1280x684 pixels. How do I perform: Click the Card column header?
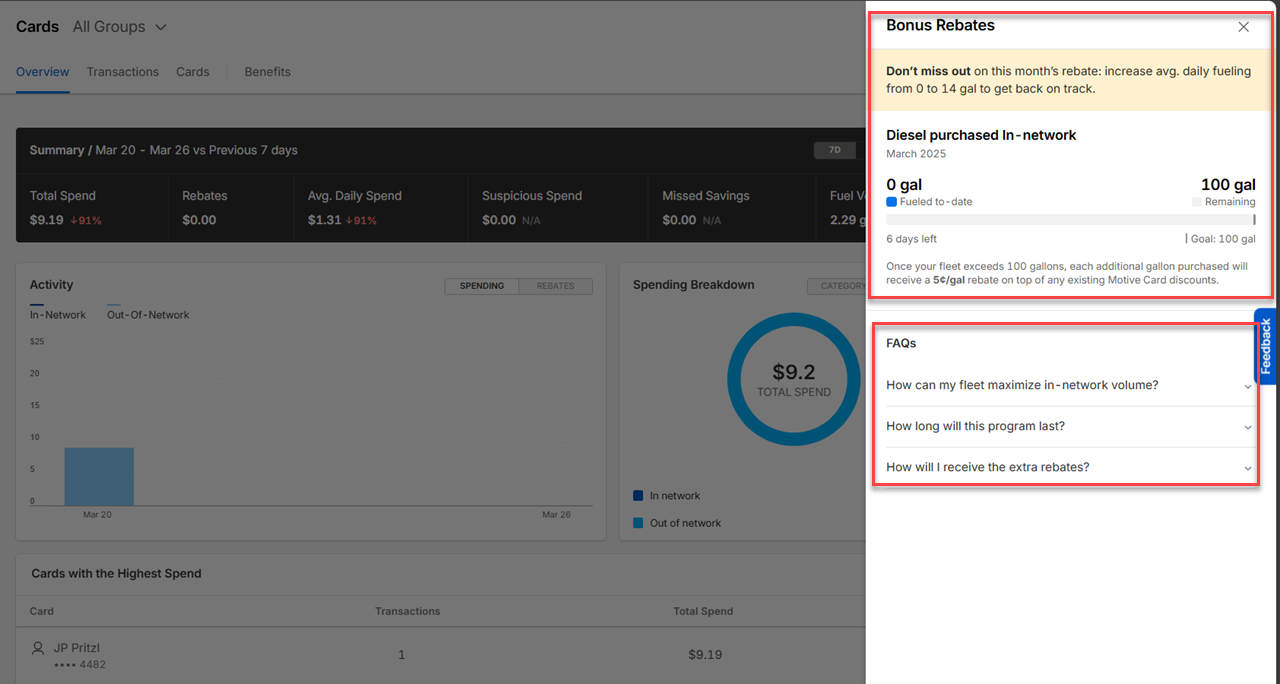[42, 611]
